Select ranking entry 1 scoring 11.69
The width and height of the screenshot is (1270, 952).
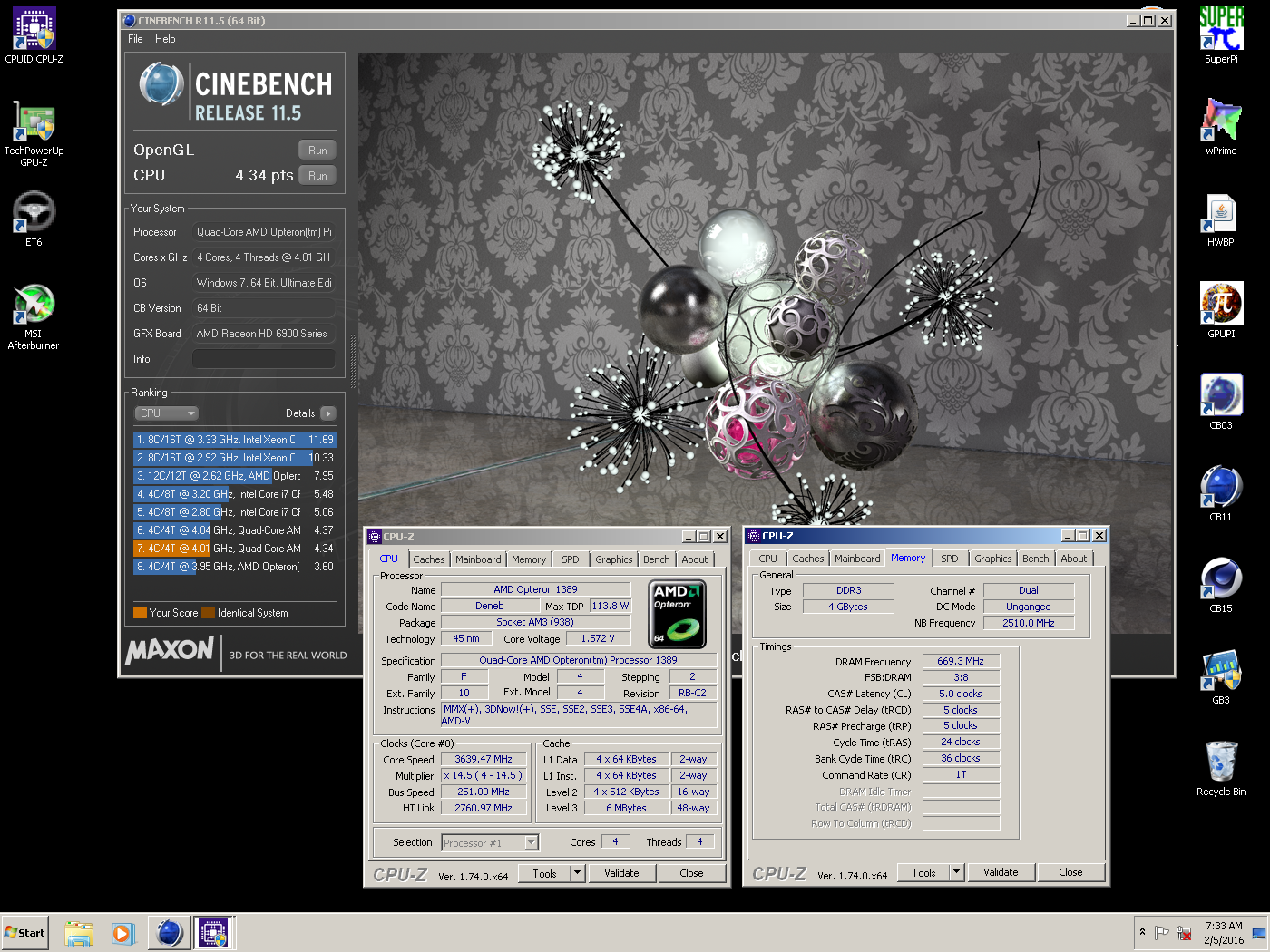point(235,440)
